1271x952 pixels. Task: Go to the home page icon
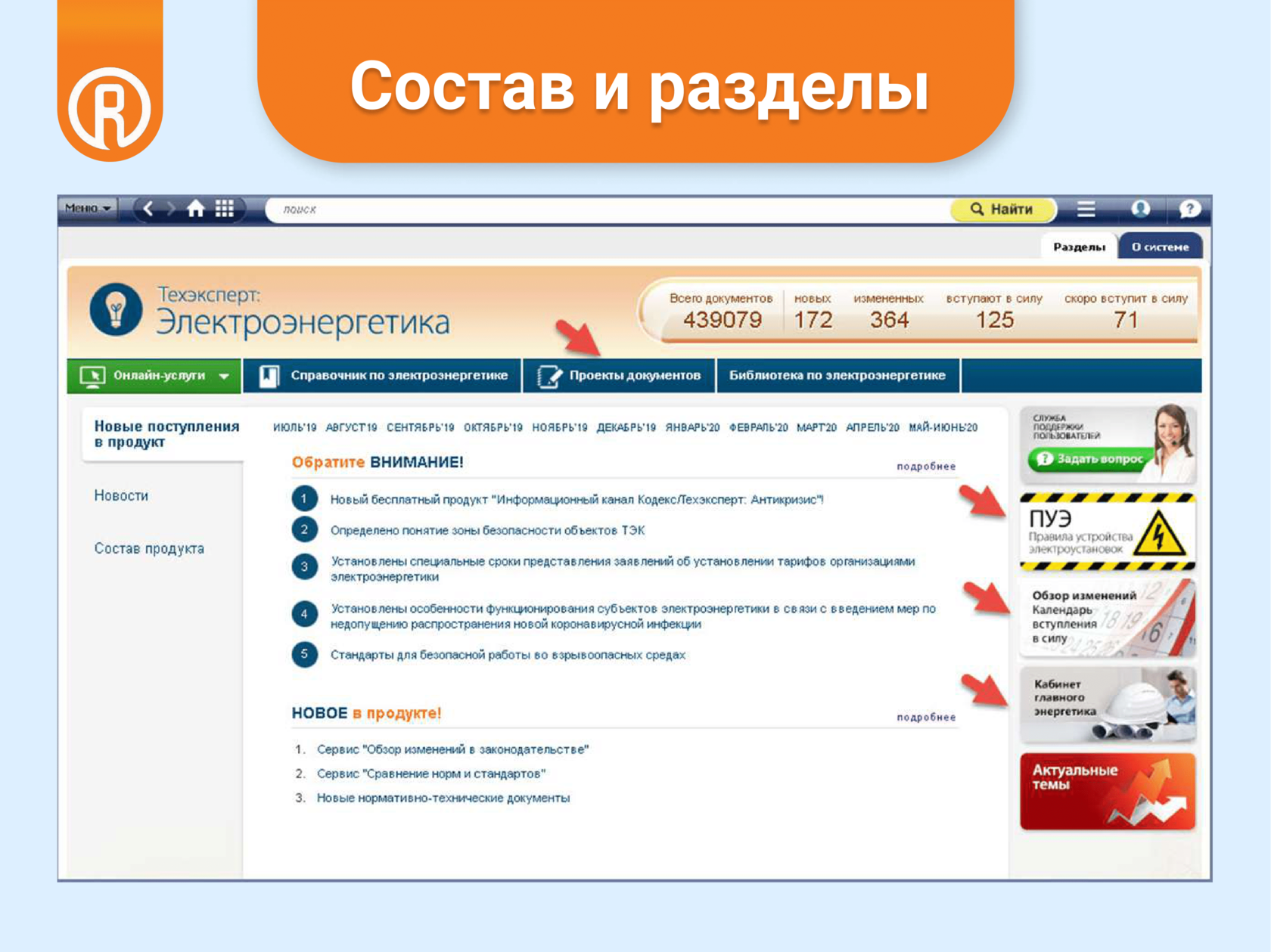pos(196,209)
